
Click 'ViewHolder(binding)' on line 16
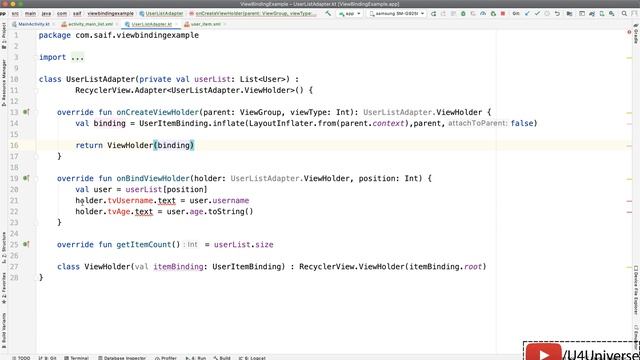[151, 145]
